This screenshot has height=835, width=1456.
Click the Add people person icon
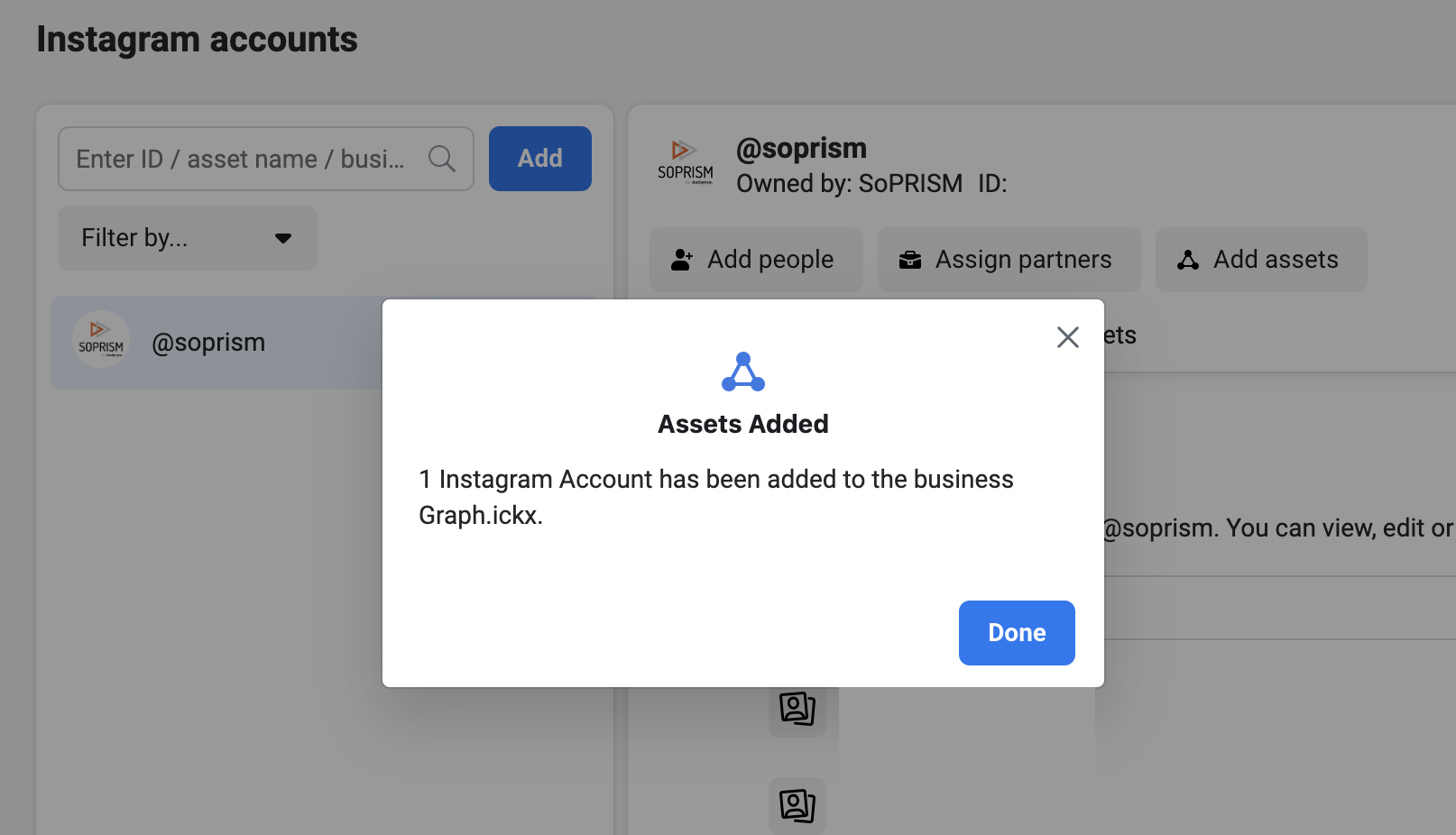[682, 260]
